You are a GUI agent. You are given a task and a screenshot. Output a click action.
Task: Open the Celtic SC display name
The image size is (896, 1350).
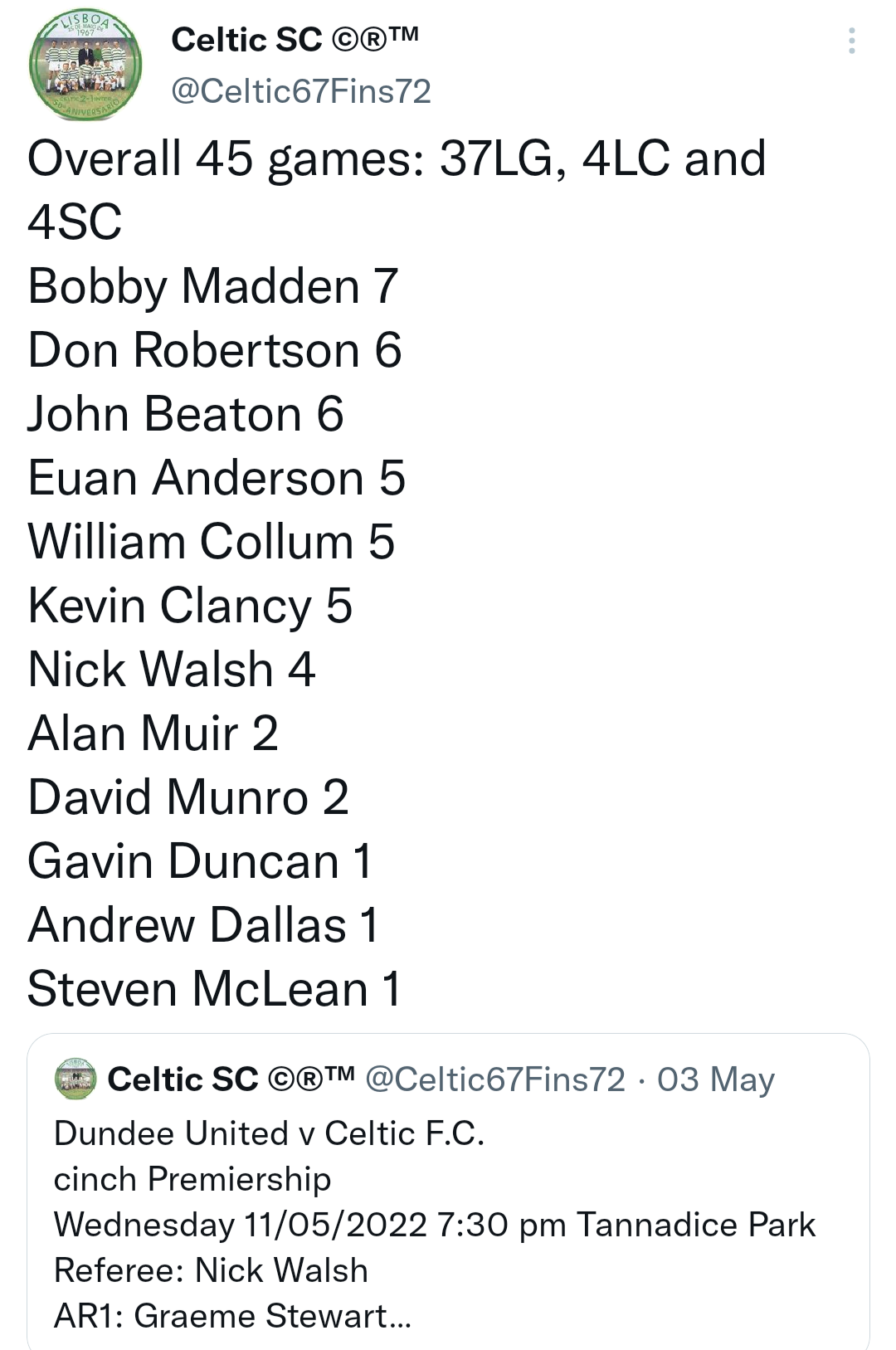(295, 40)
